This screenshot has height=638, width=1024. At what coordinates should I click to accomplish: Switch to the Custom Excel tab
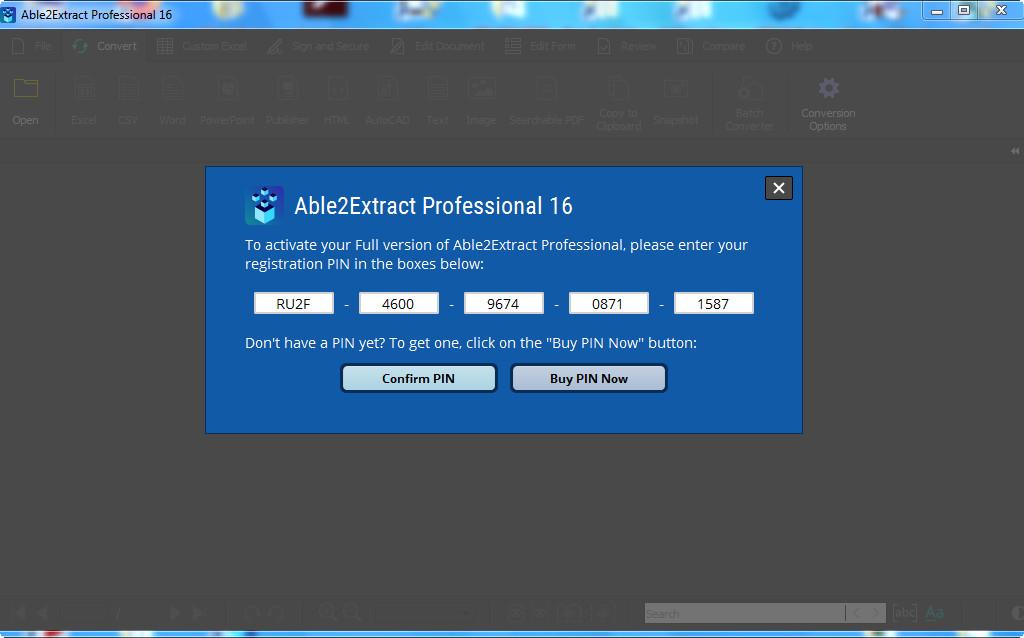(x=202, y=46)
